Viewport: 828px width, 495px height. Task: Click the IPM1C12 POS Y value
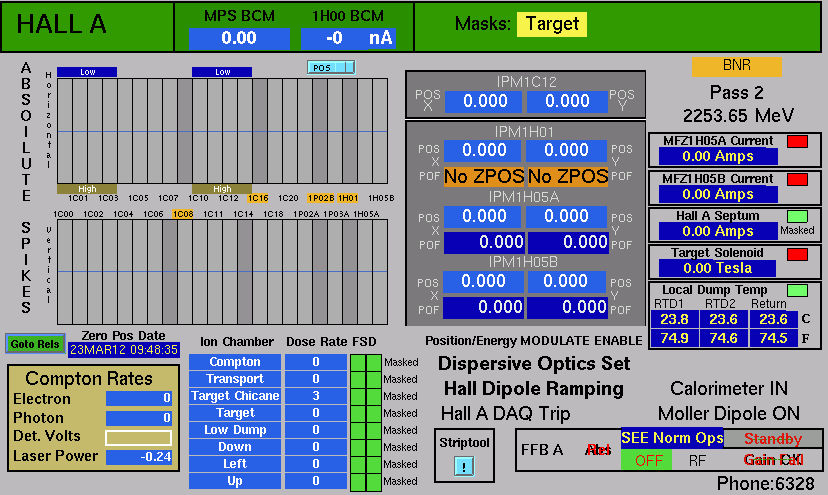[567, 101]
